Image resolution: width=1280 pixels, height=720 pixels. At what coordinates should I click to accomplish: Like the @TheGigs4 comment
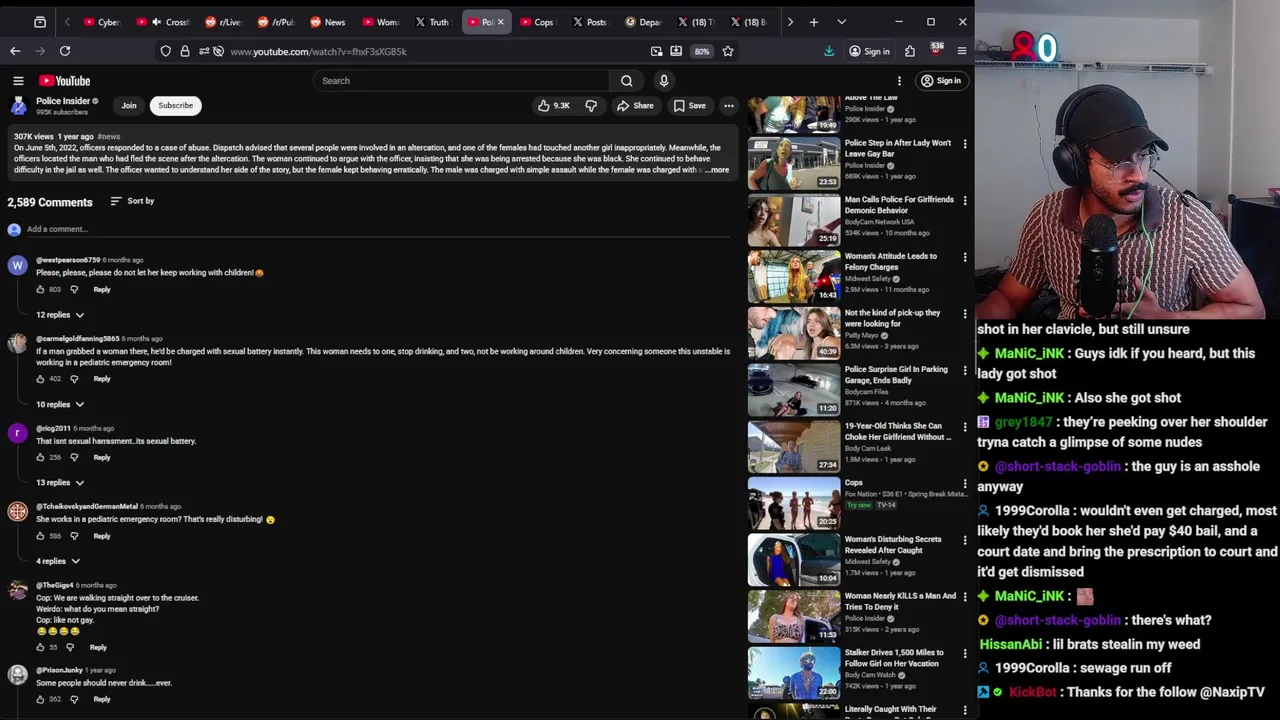[x=41, y=647]
